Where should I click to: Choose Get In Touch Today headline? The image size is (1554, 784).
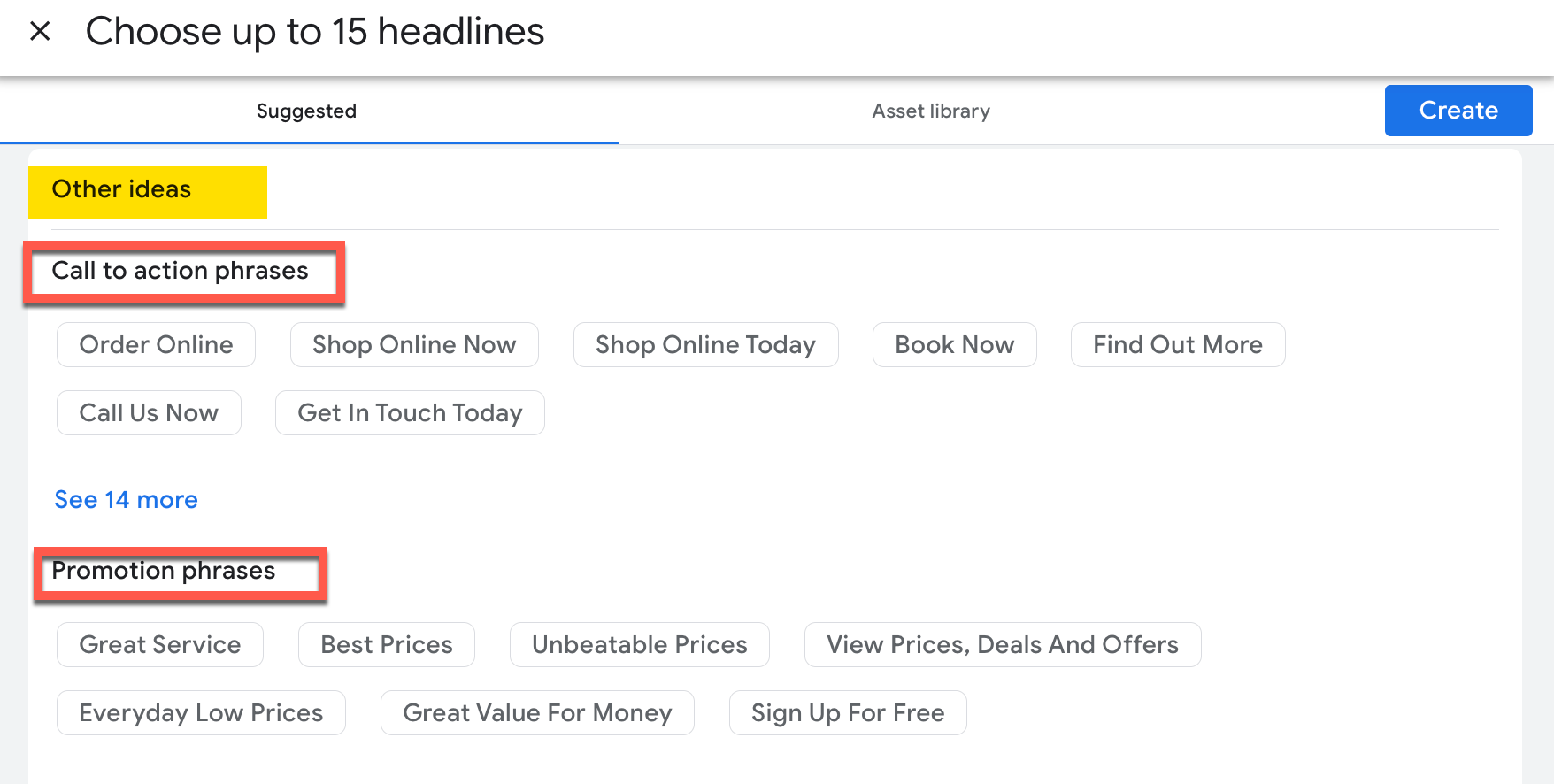(409, 412)
